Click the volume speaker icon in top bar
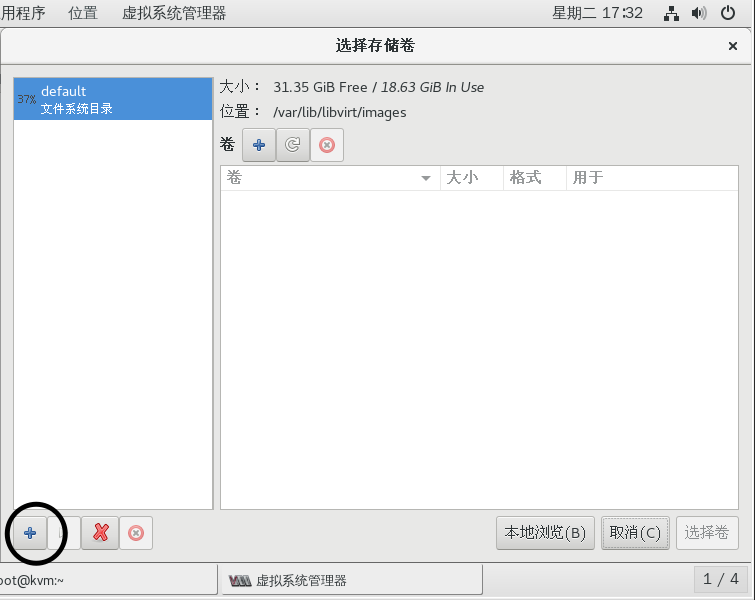This screenshot has width=755, height=600. pos(698,14)
